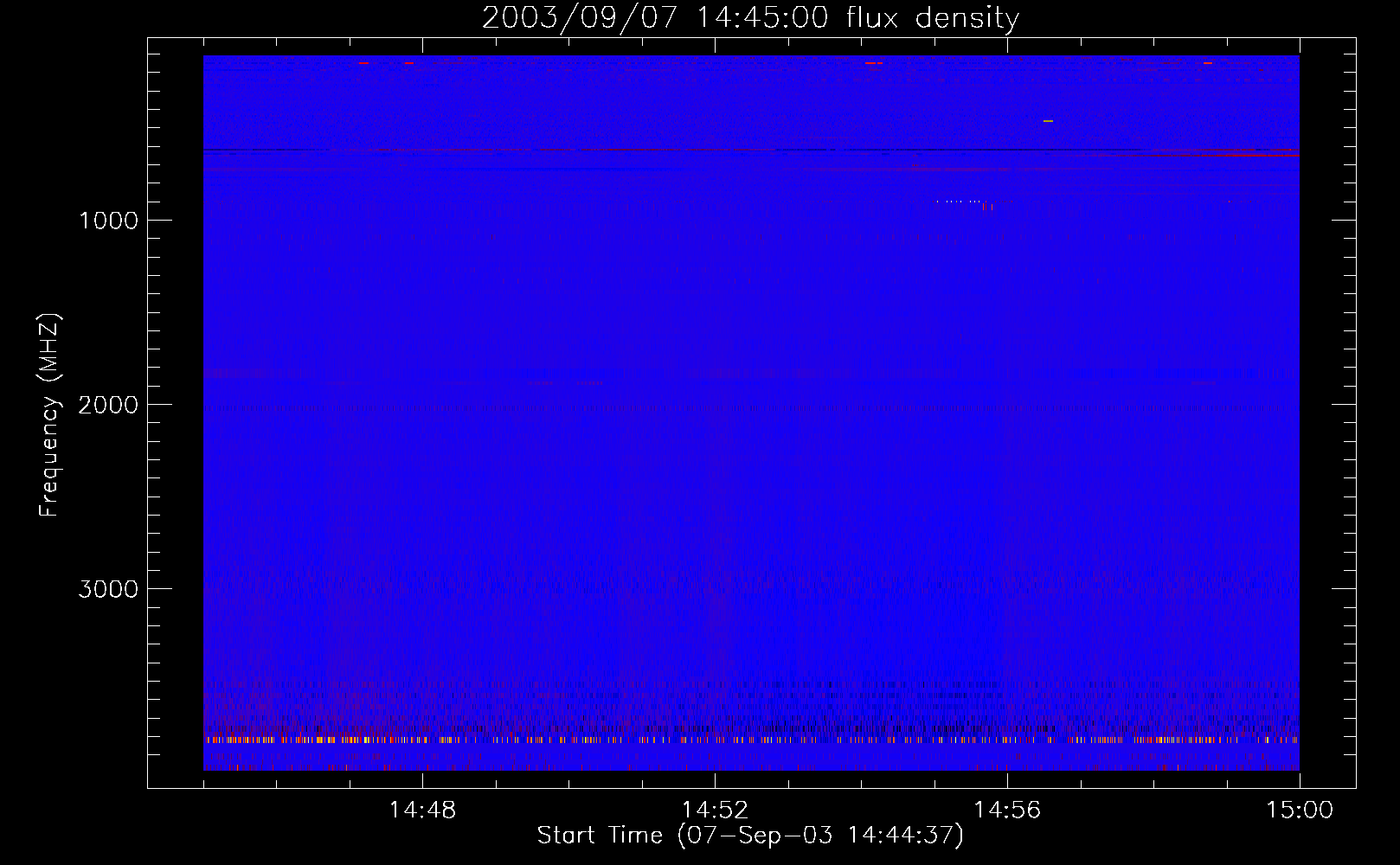
Task: Select the 'Frequency (MHZ)' axis label
Action: point(49,415)
